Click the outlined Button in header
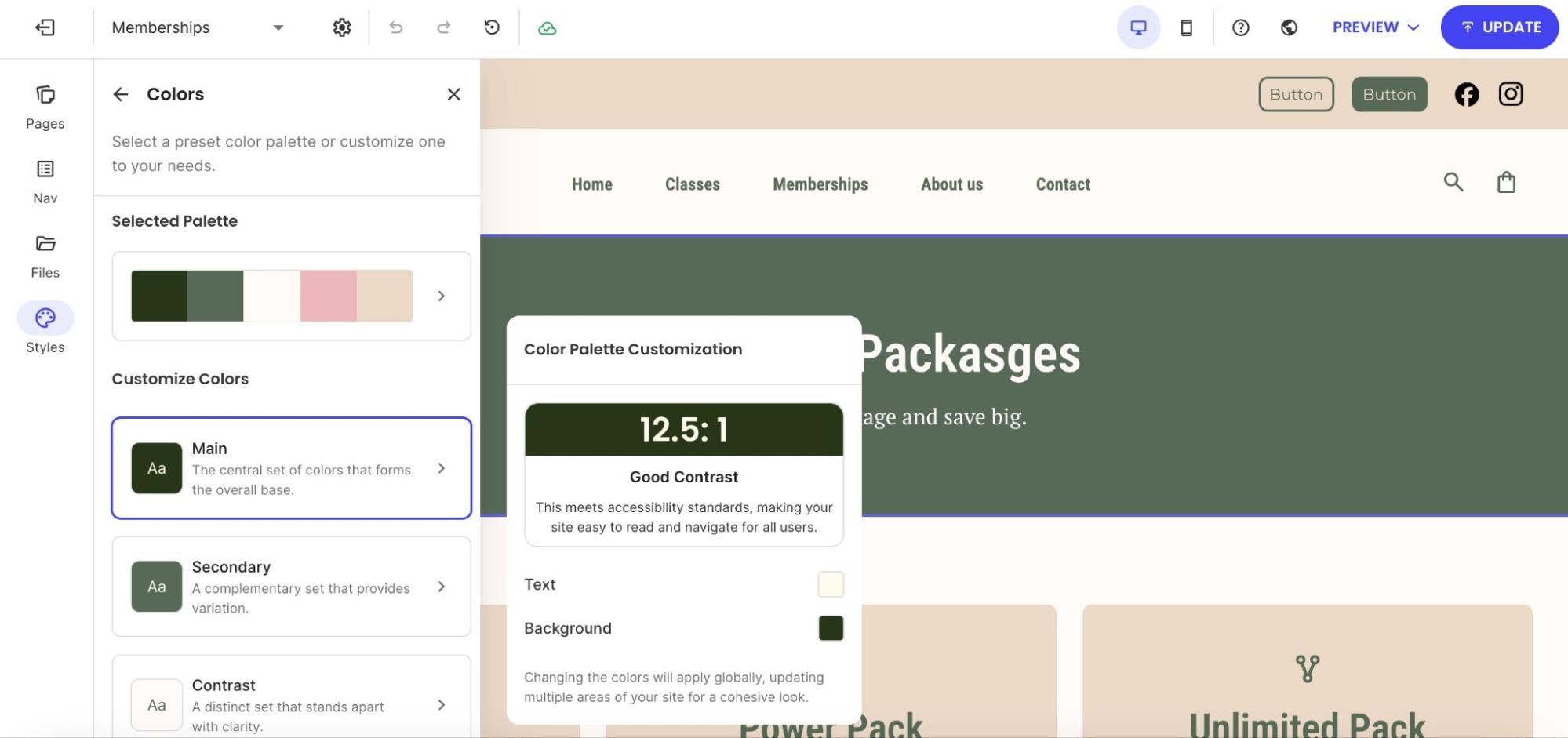 click(x=1296, y=94)
